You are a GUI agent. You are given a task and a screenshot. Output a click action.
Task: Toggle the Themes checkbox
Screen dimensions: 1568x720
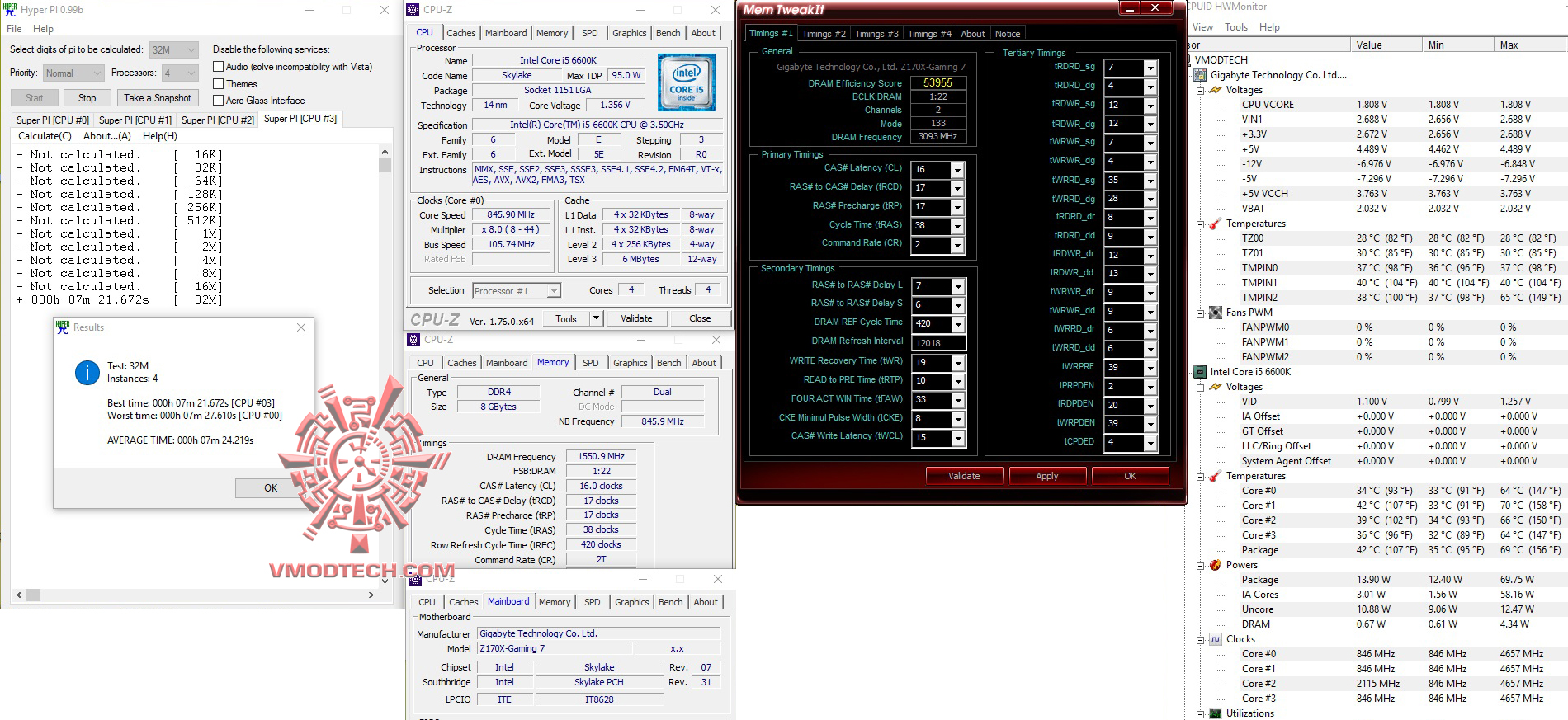219,84
